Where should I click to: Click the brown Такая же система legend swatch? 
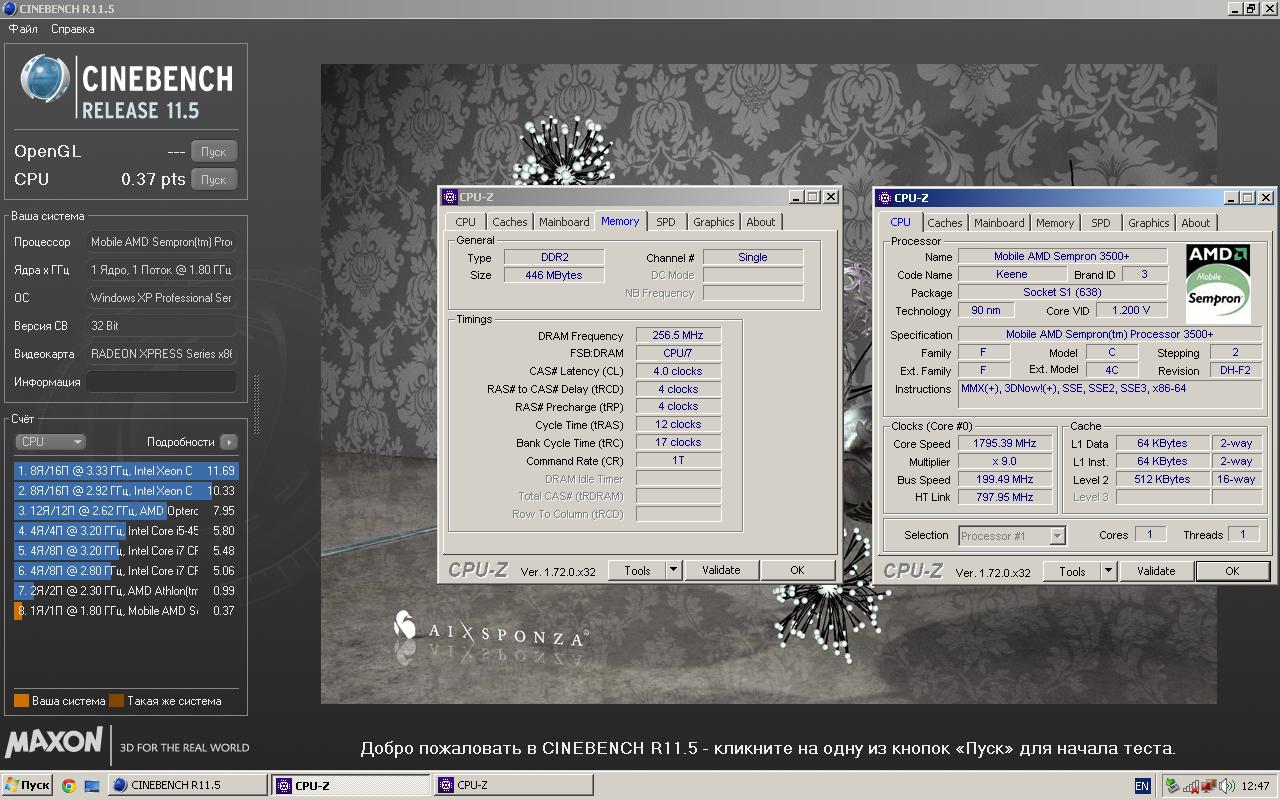(x=116, y=701)
